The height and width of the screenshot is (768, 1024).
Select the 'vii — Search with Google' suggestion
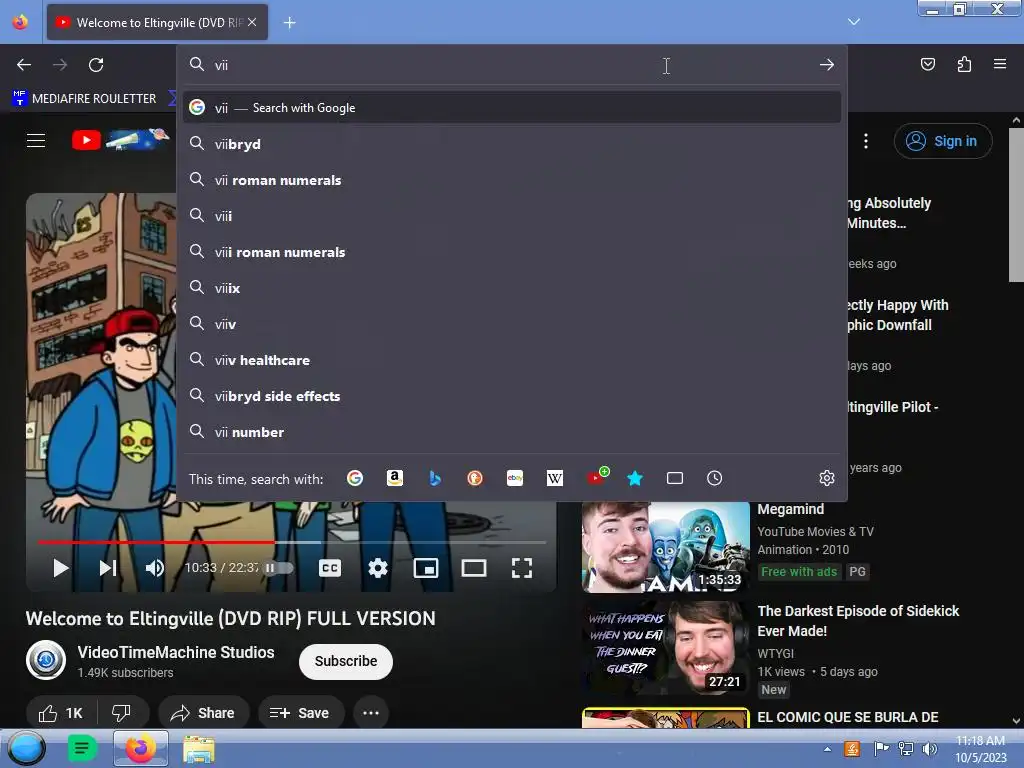click(x=512, y=108)
